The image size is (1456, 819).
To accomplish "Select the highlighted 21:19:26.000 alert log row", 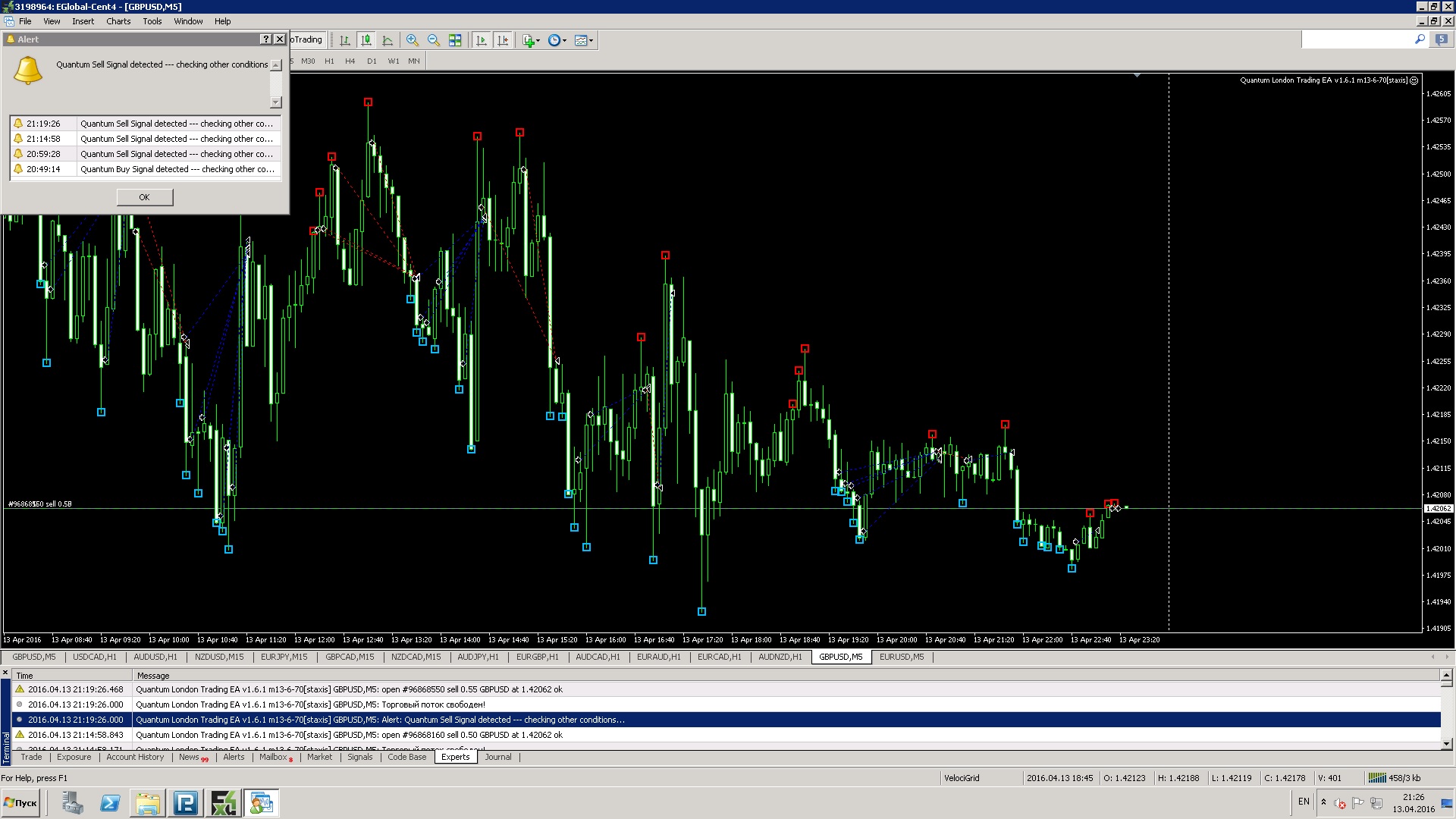I will 726,720.
